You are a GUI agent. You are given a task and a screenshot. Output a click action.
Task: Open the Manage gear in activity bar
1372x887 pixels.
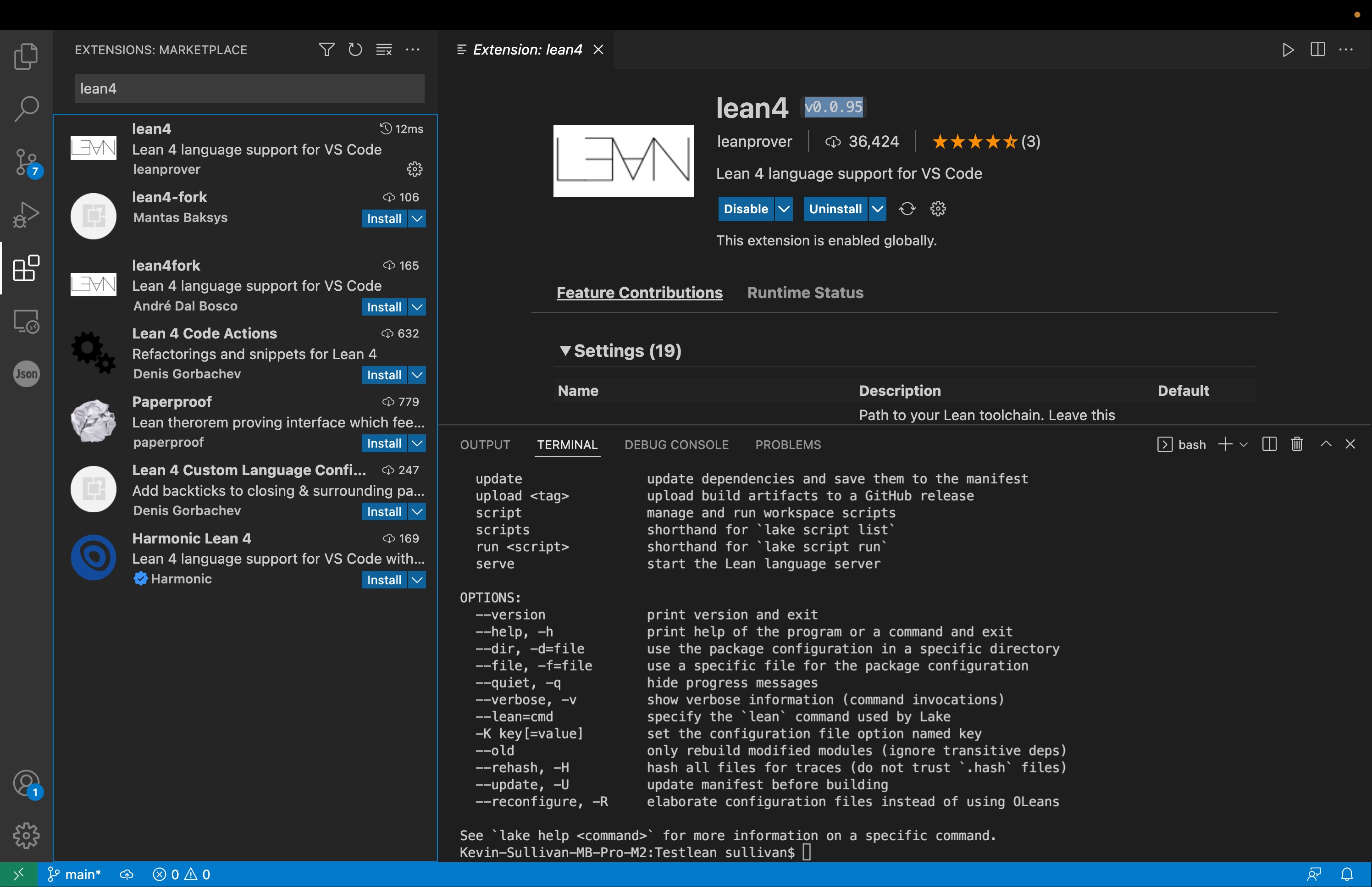tap(26, 835)
